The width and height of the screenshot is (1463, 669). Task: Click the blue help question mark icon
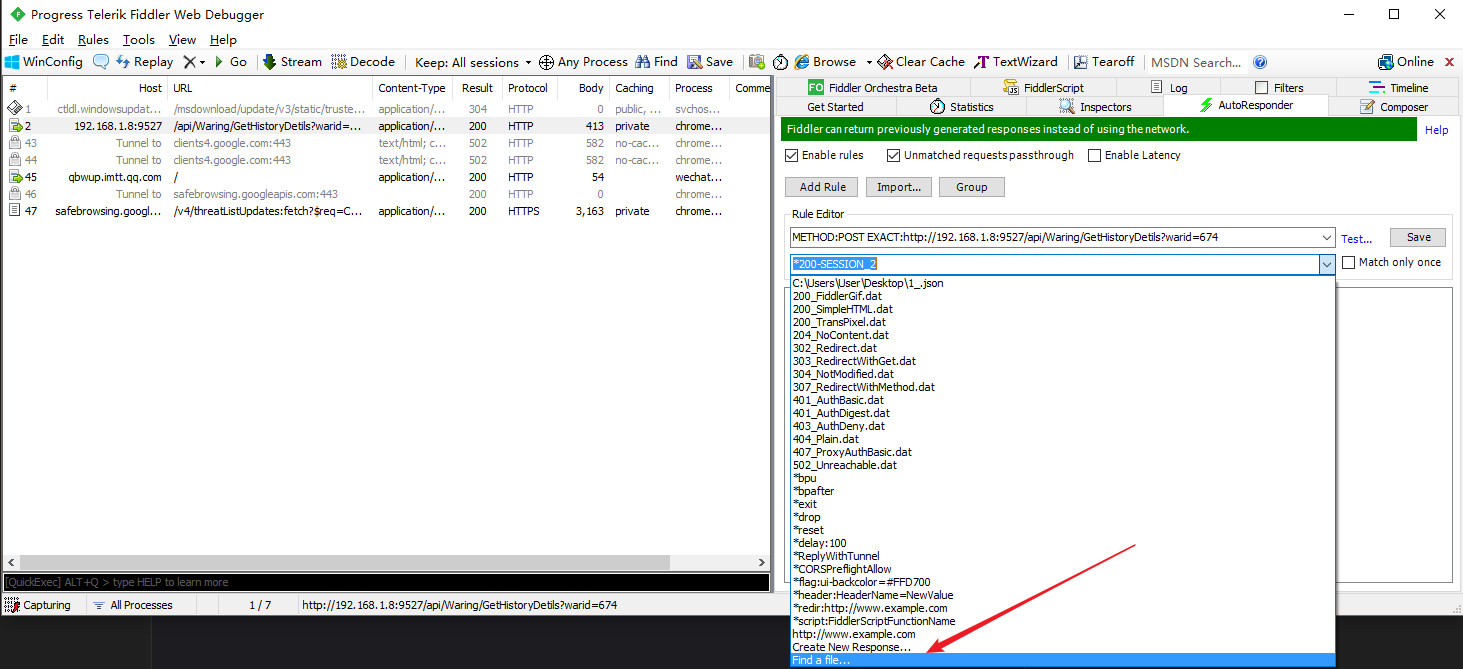pos(1260,62)
